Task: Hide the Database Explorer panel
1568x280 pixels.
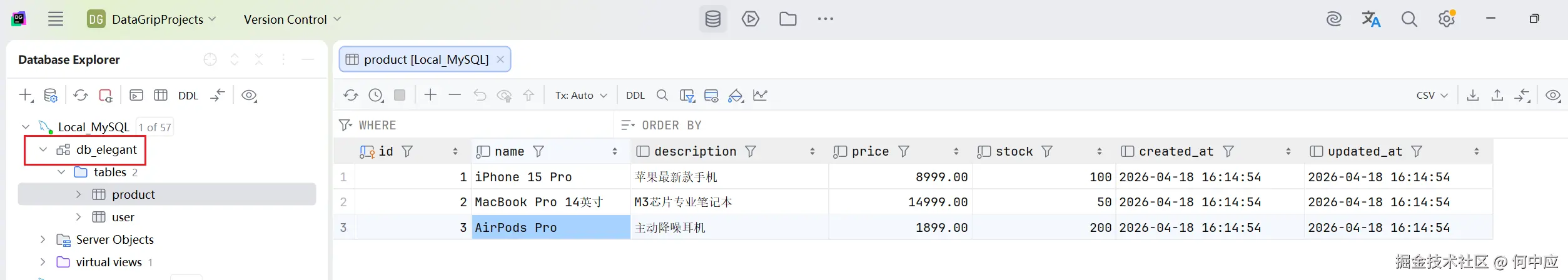Action: [x=308, y=59]
